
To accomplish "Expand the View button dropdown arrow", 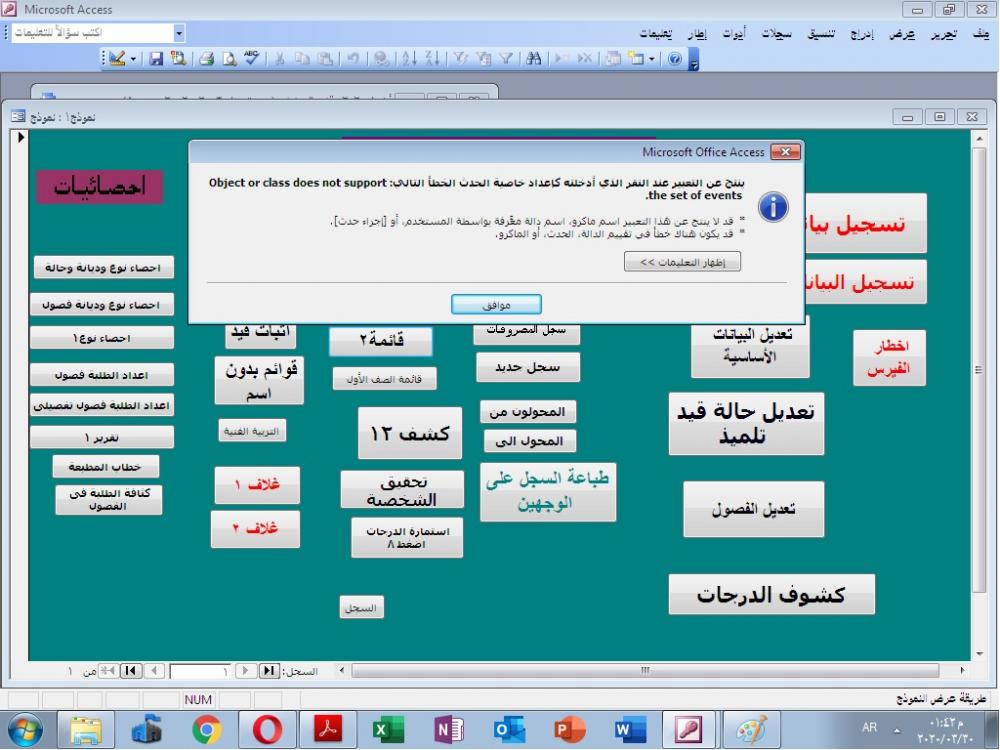I will pyautogui.click(x=133, y=59).
